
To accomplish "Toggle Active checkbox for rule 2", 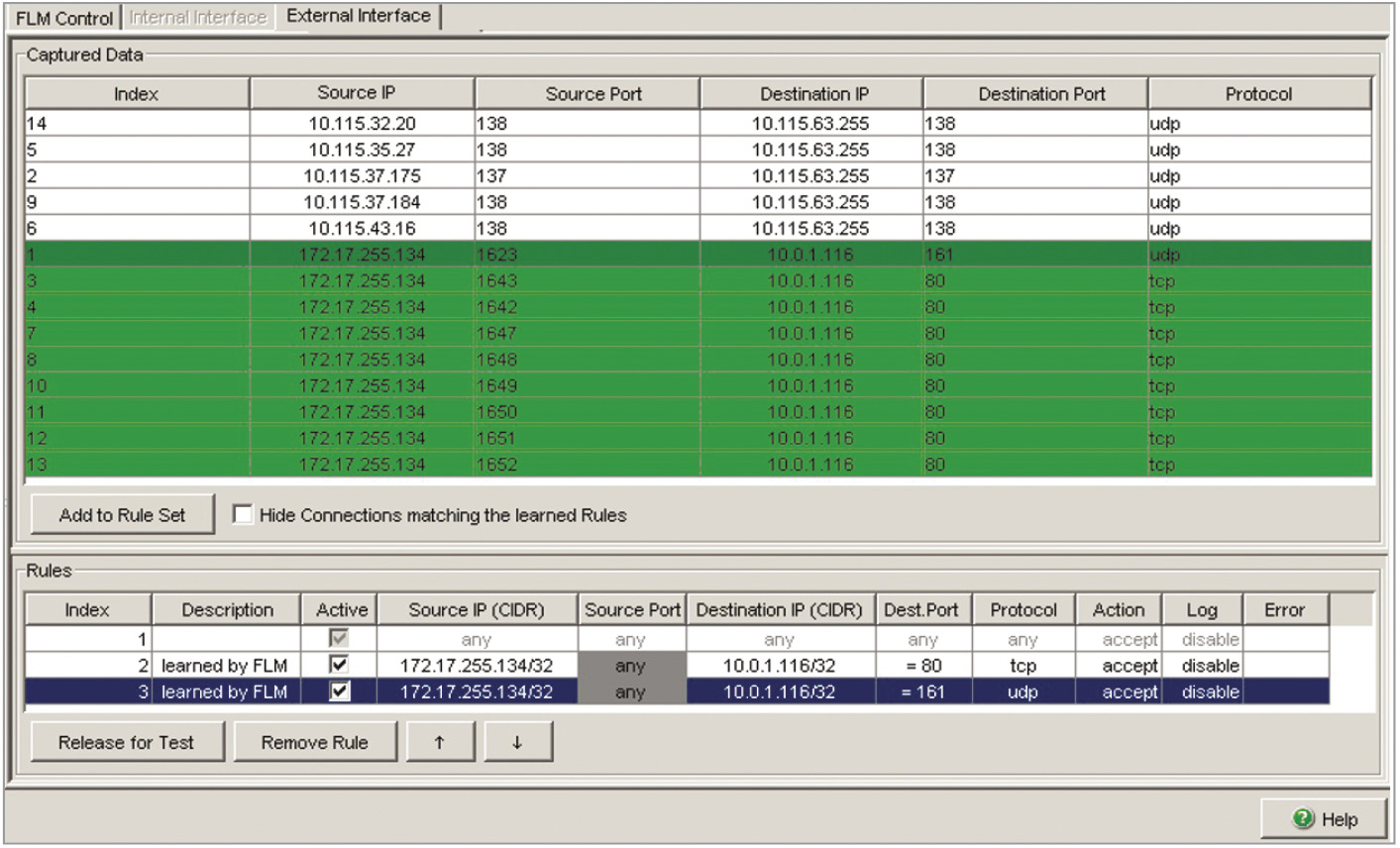I will point(339,665).
